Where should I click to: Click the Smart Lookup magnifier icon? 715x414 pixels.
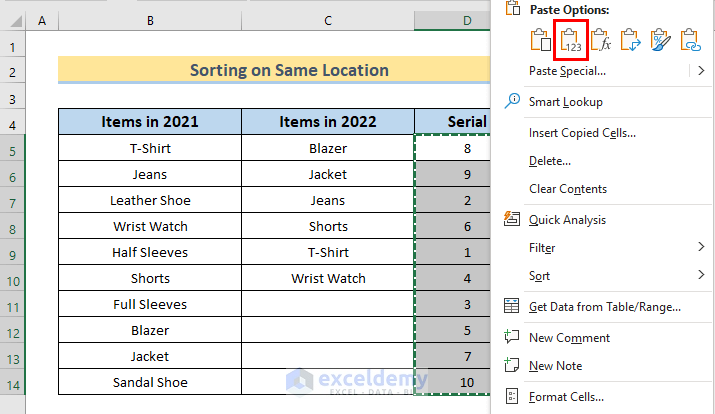pos(512,101)
